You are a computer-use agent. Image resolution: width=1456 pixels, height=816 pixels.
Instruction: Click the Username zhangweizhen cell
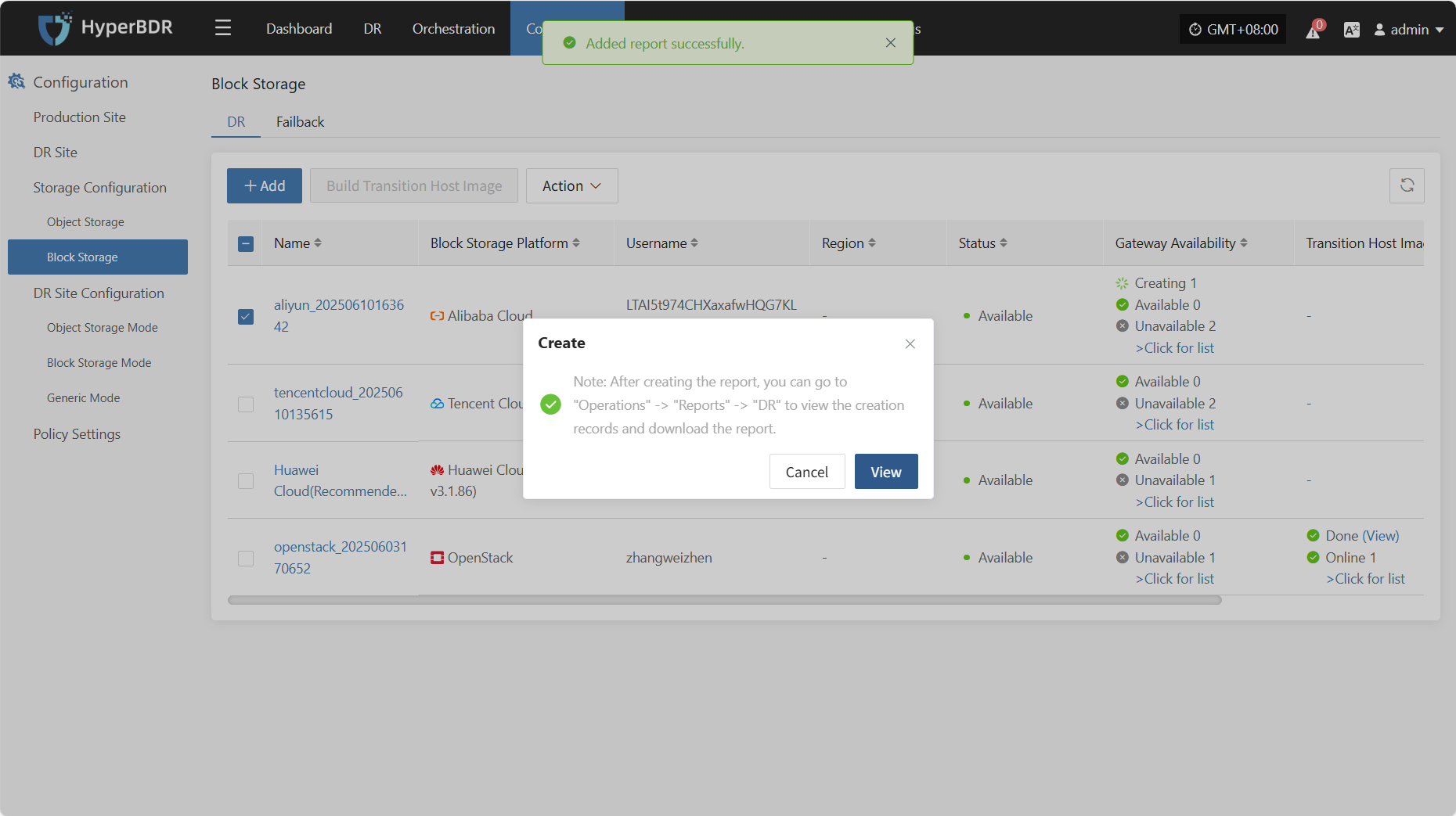[669, 558]
